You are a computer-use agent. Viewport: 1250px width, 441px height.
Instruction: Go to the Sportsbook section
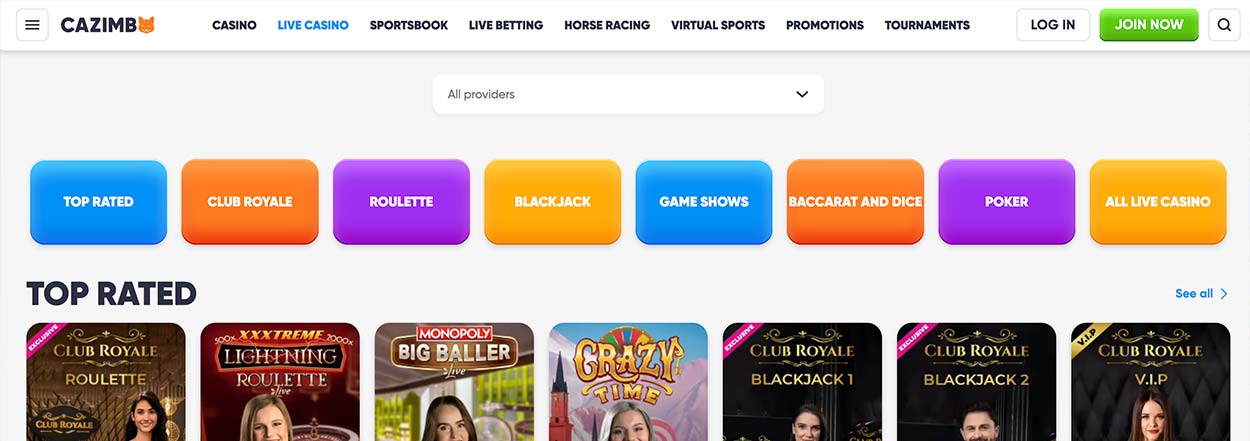pos(409,25)
